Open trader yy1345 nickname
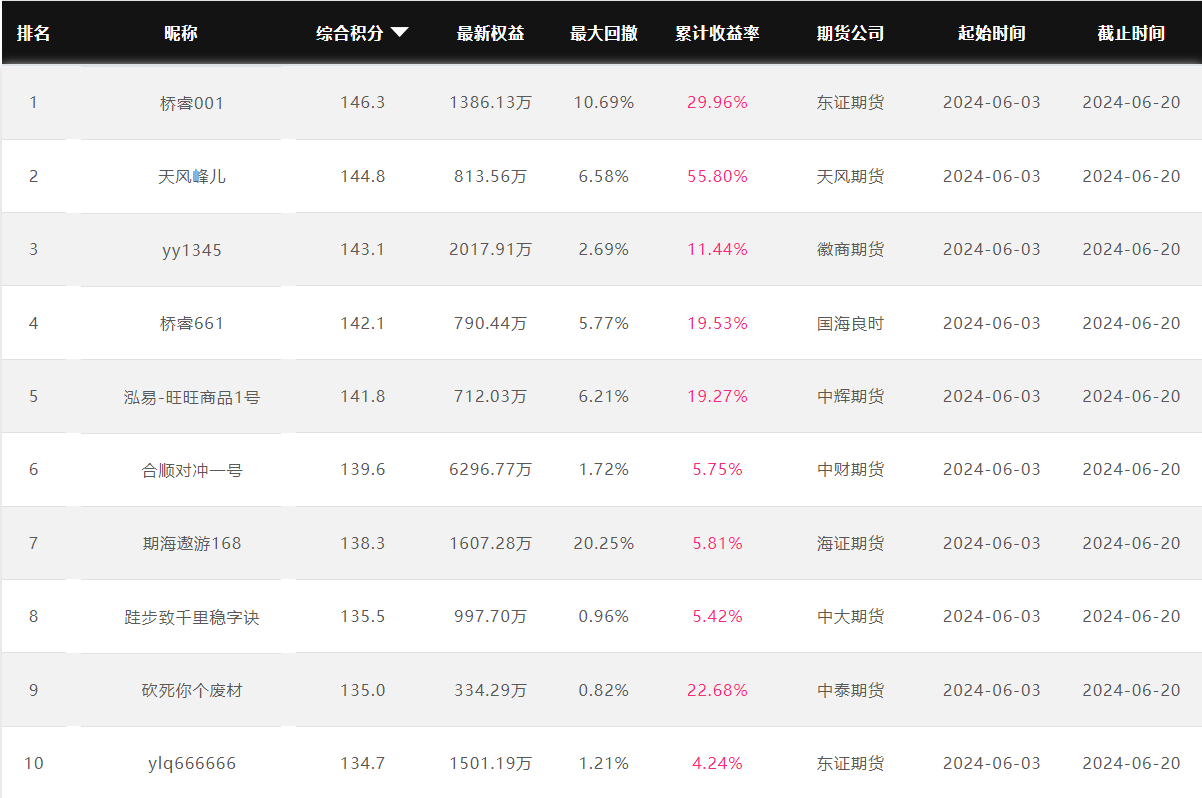This screenshot has width=1202, height=798. point(192,250)
